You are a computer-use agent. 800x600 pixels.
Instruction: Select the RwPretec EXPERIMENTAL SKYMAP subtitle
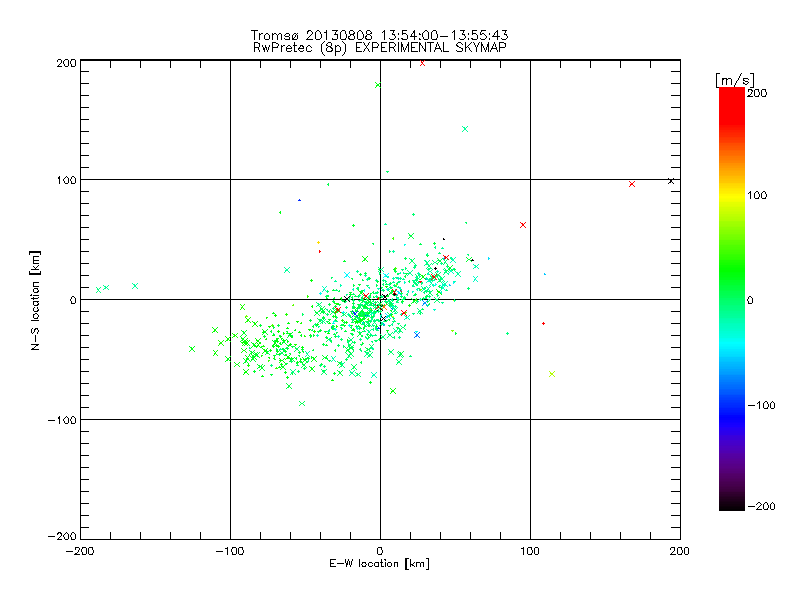point(380,47)
